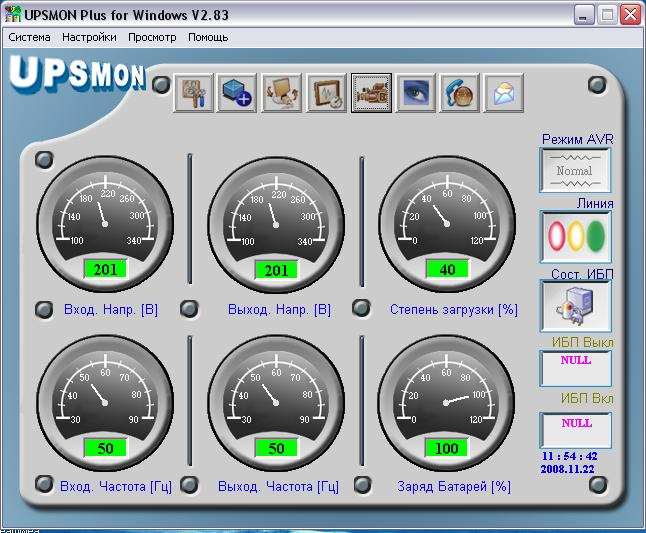Image resolution: width=646 pixels, height=533 pixels.
Task: Click the phone and globe toolbar icon
Action: coord(460,93)
